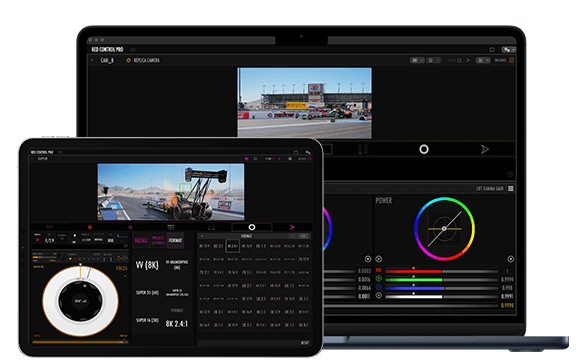The height and width of the screenshot is (360, 584).
Task: Click the orange slider bar below the focus wheel
Action: pos(80,342)
